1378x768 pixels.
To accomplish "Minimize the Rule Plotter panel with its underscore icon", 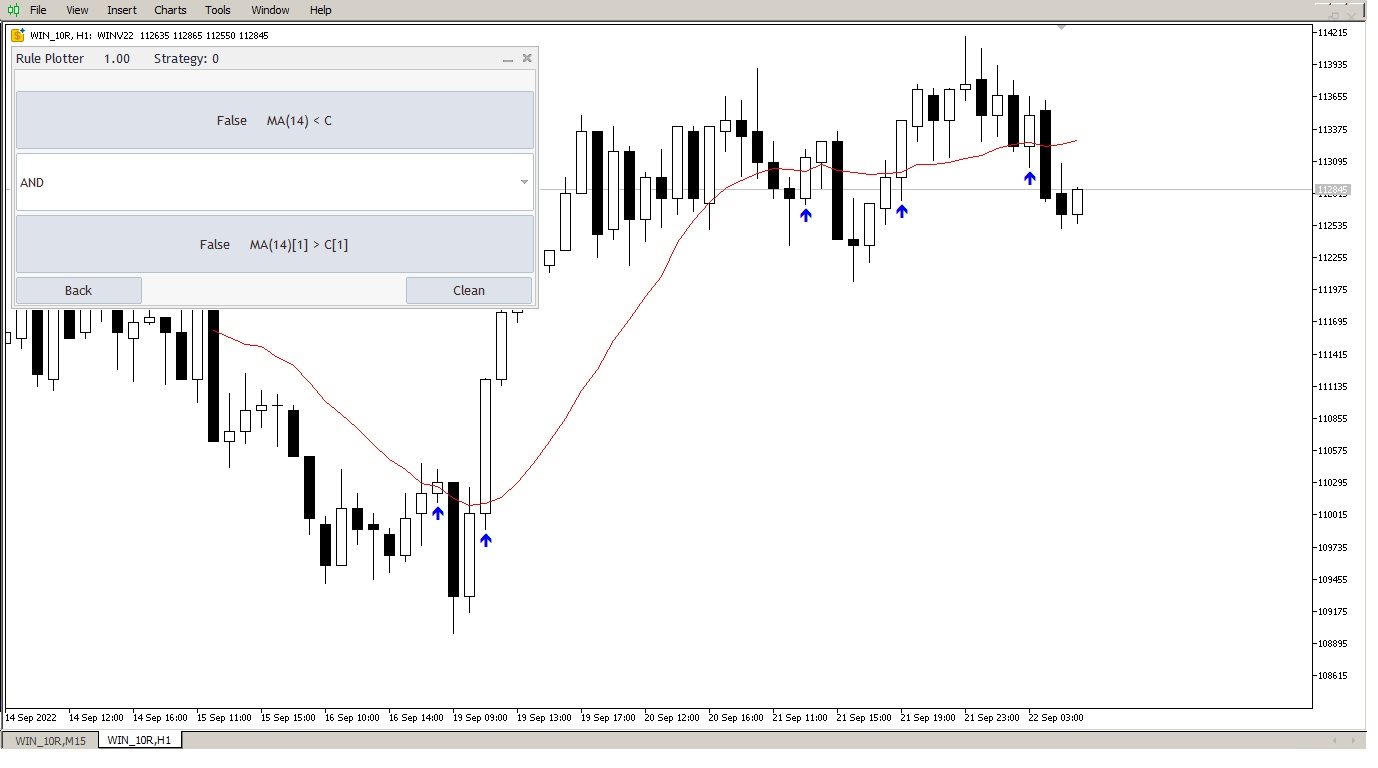I will coord(507,60).
